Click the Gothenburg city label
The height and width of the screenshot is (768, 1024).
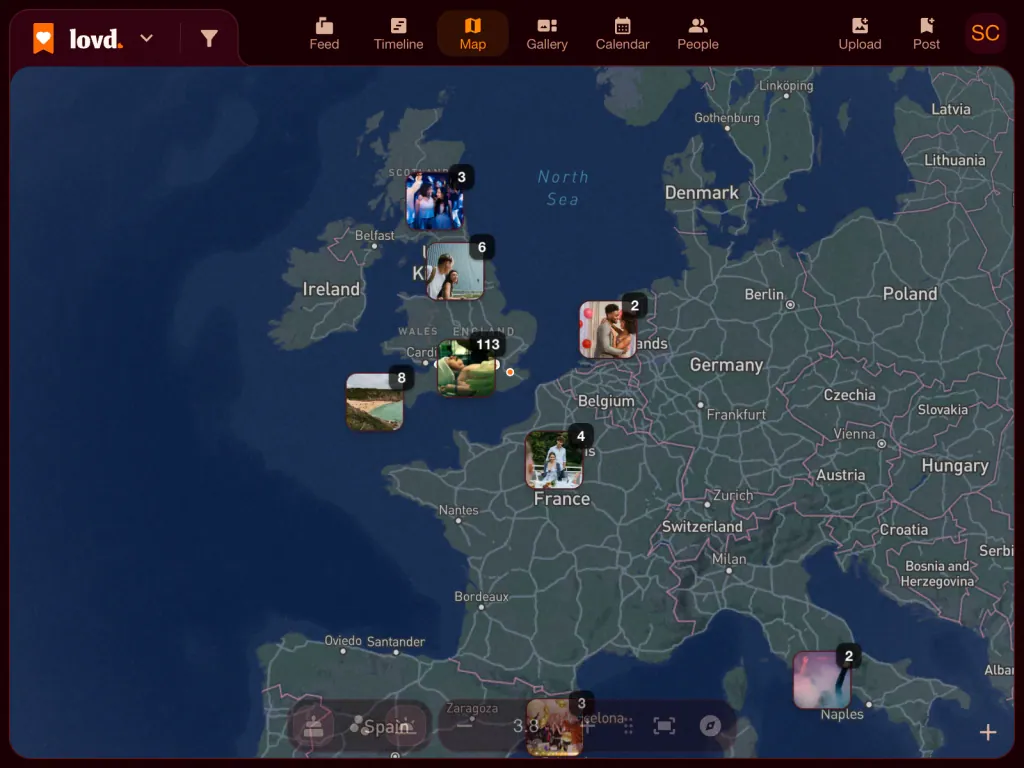[x=727, y=118]
